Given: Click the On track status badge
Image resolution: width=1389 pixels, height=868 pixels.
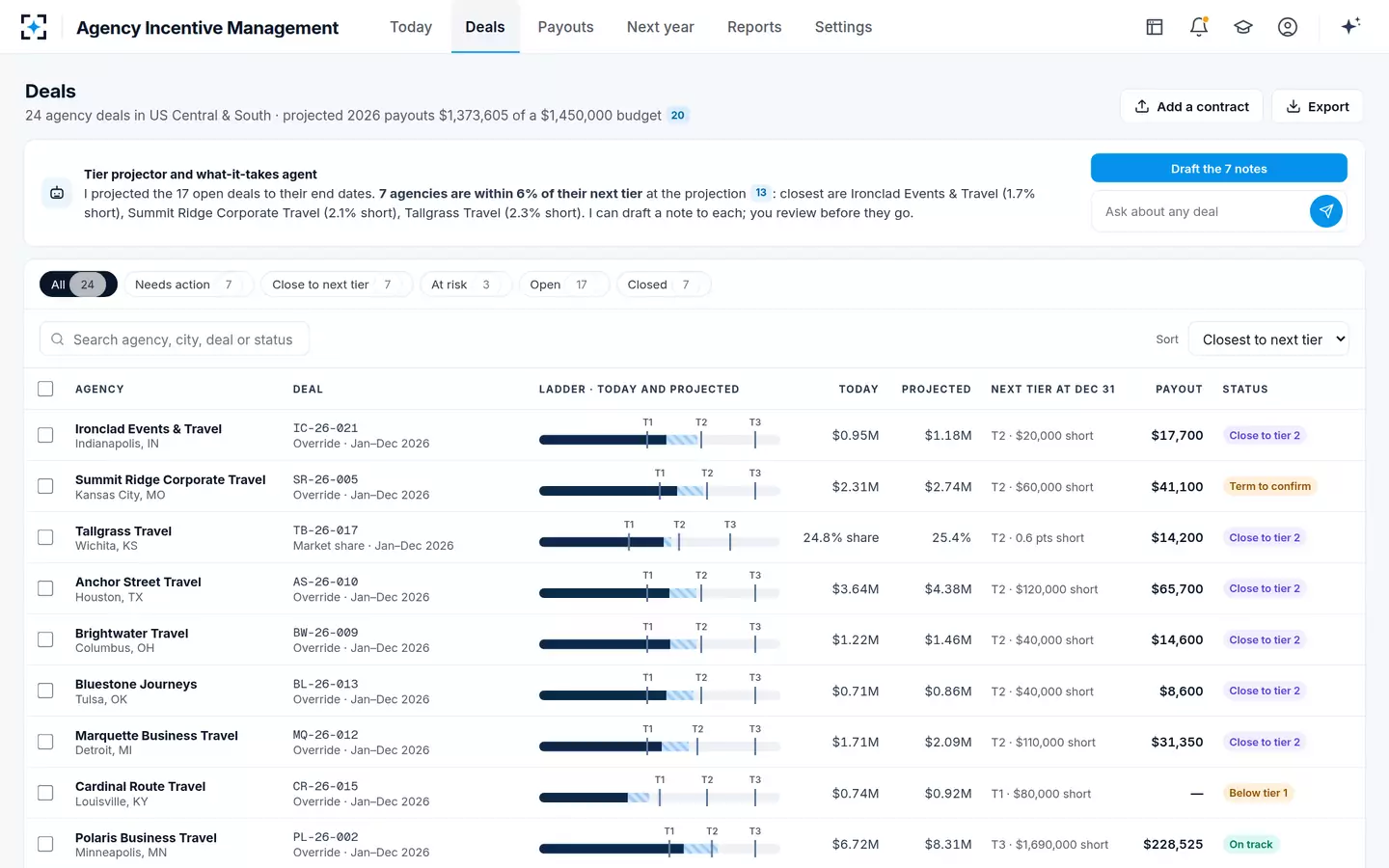Looking at the screenshot, I should 1251,844.
